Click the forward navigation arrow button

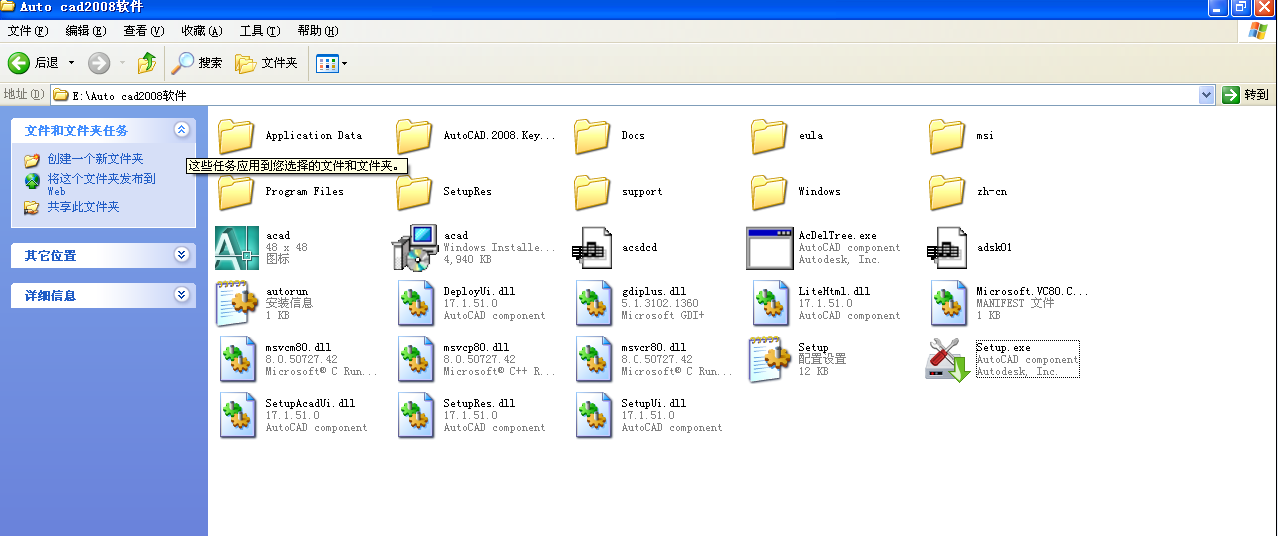(x=99, y=63)
